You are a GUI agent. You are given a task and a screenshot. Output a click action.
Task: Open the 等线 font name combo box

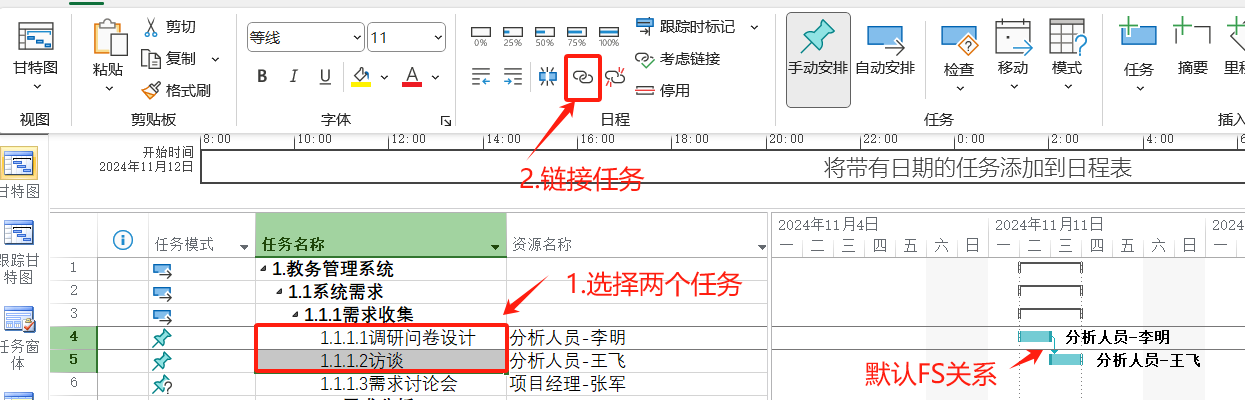click(x=305, y=38)
